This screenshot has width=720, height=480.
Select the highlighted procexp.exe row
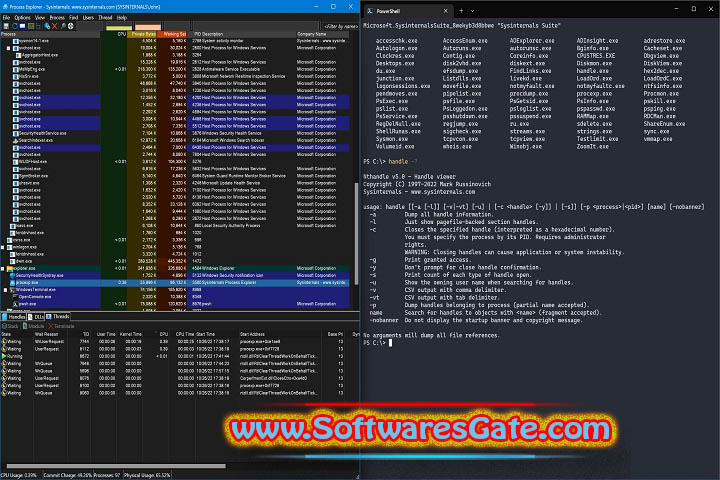coord(174,282)
